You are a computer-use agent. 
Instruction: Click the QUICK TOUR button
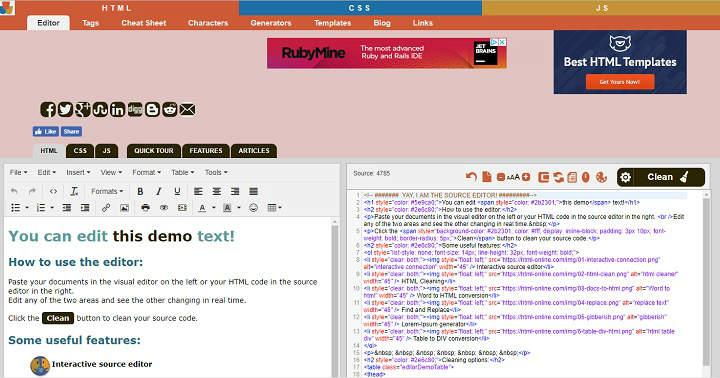coord(154,151)
